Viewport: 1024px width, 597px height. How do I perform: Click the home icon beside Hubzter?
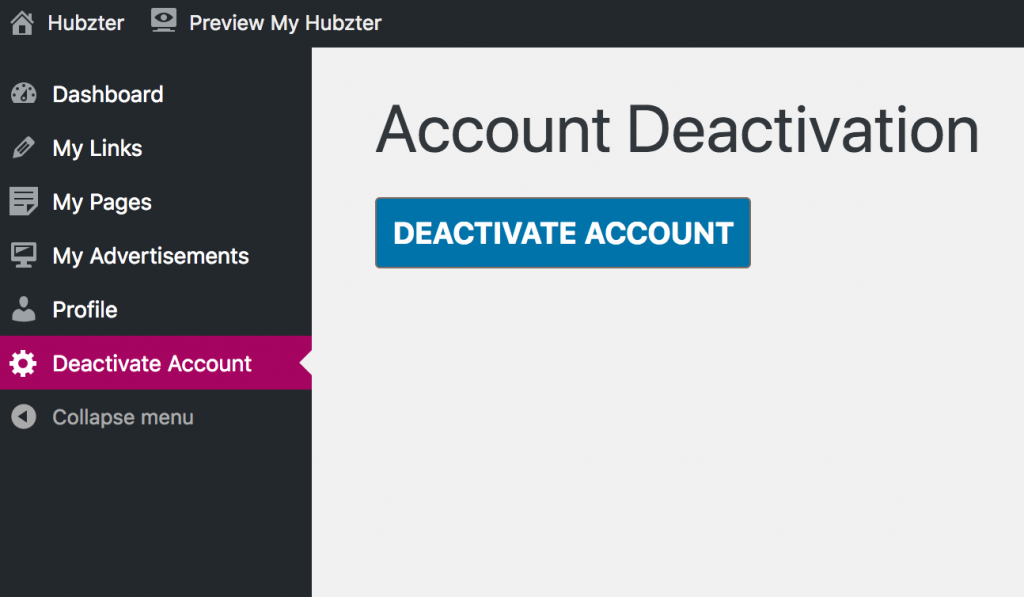pos(22,23)
